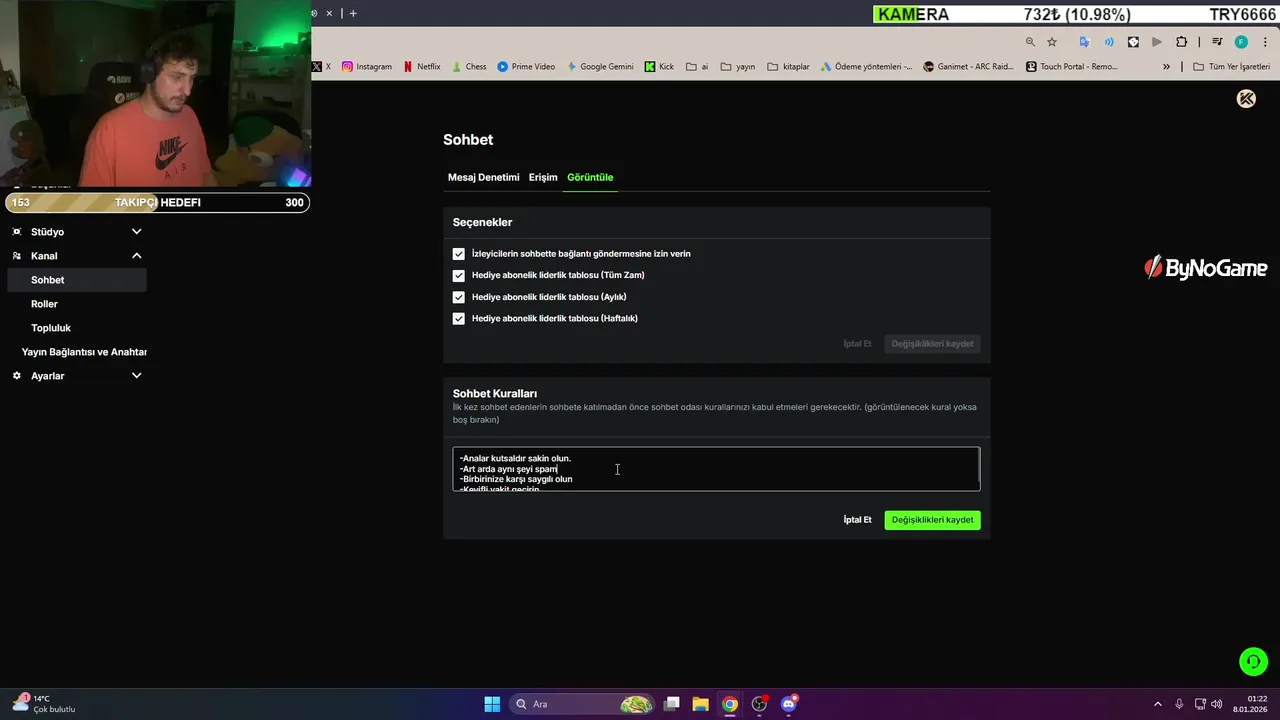Click the Takipçi Hedefi progress bar
The width and height of the screenshot is (1280, 720).
point(157,202)
